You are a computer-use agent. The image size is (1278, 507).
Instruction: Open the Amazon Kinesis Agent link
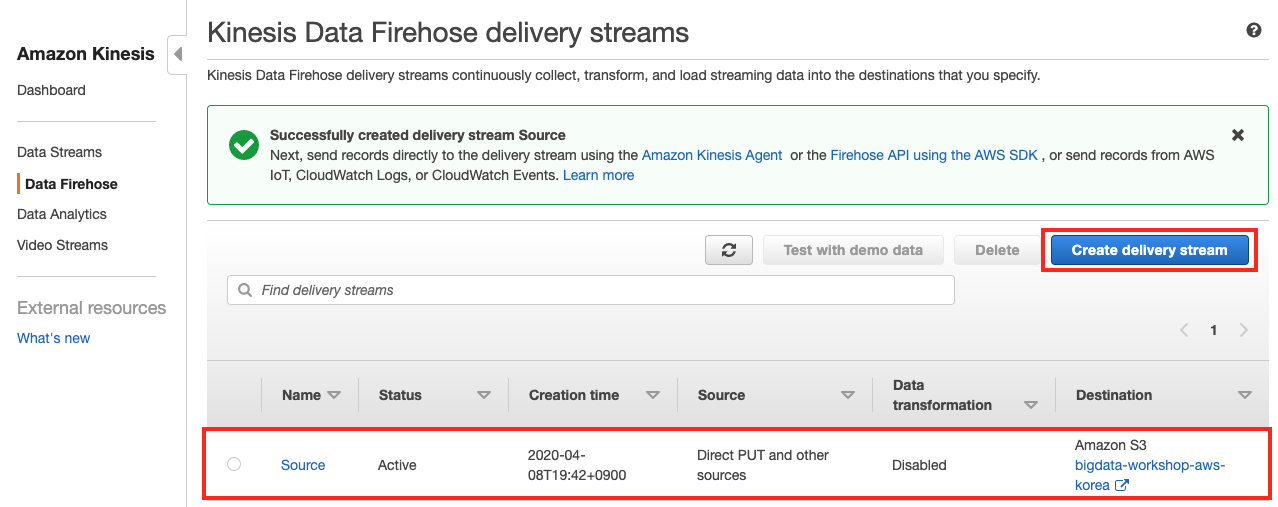712,155
